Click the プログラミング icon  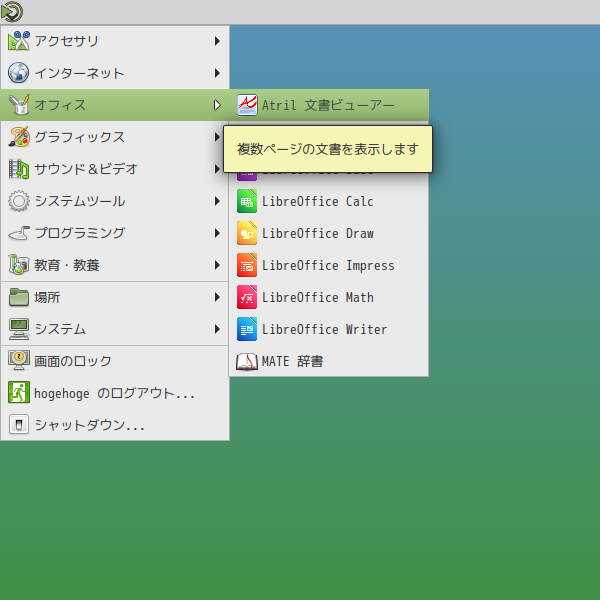click(18, 233)
